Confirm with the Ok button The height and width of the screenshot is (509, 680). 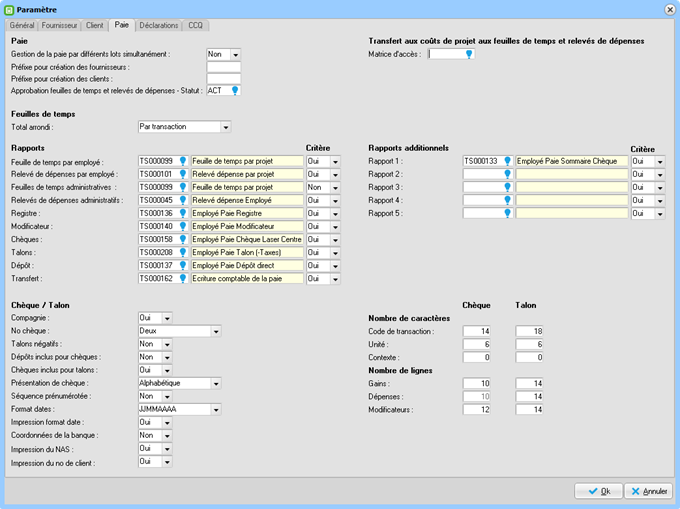pyautogui.click(x=598, y=491)
